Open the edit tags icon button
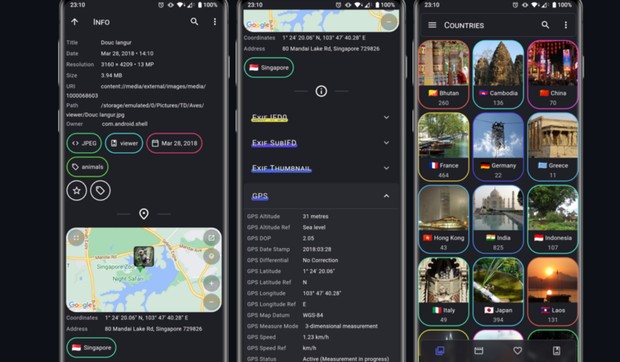This screenshot has width=620, height=362. pyautogui.click(x=100, y=190)
